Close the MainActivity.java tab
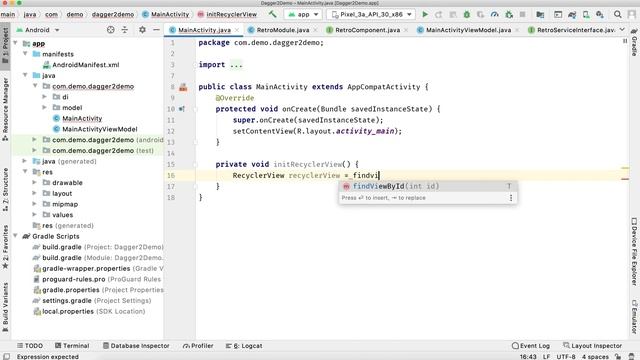 pyautogui.click(x=237, y=30)
